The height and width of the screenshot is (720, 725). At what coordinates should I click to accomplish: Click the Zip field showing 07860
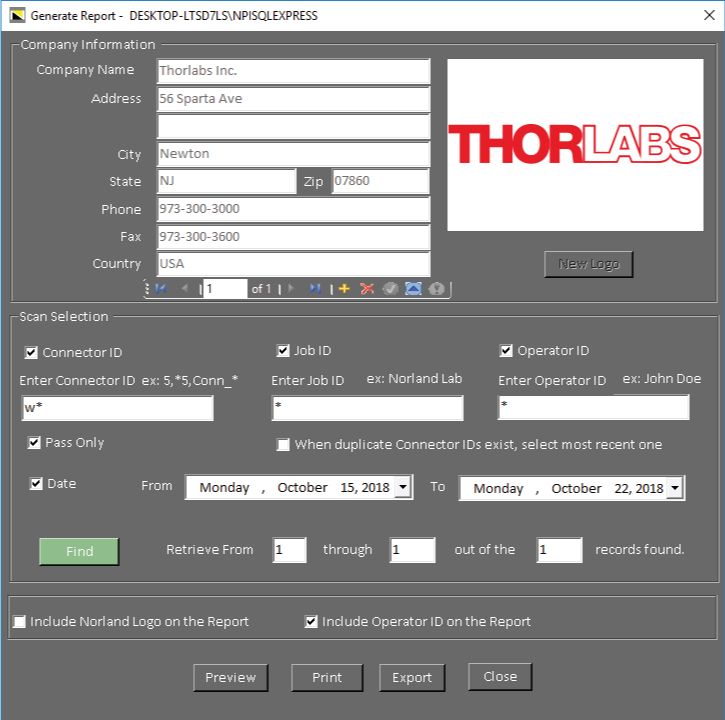click(x=381, y=181)
